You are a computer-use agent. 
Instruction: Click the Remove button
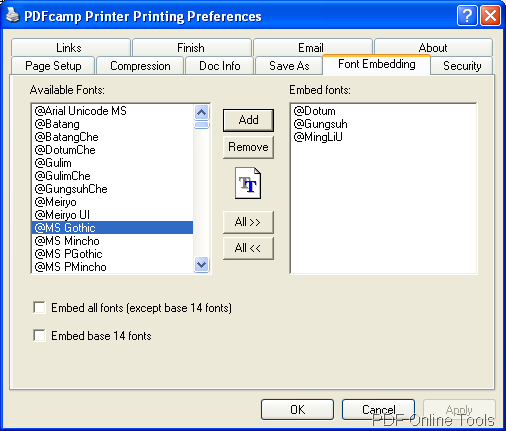tap(248, 147)
